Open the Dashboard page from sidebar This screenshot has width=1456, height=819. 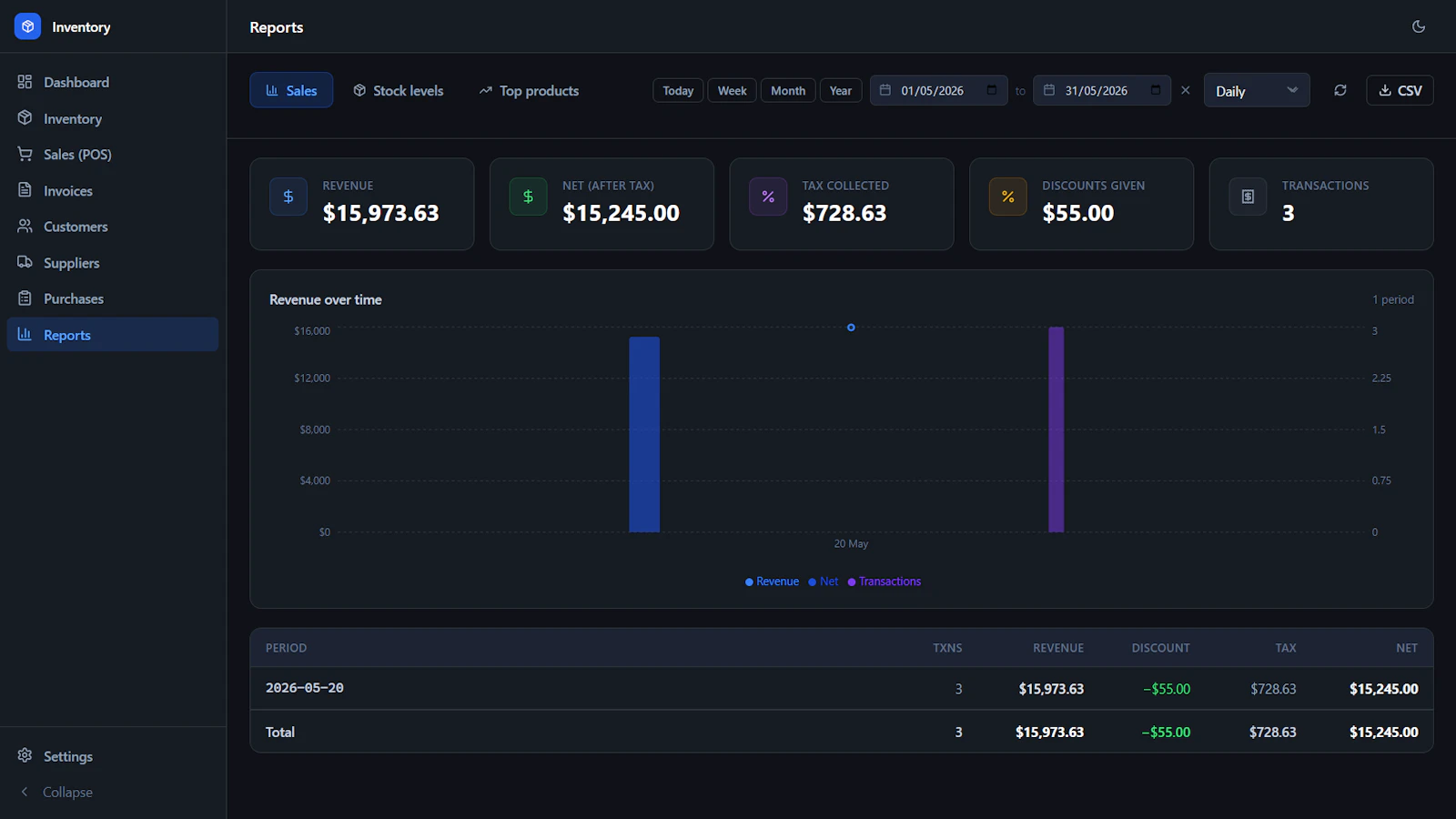[113, 82]
